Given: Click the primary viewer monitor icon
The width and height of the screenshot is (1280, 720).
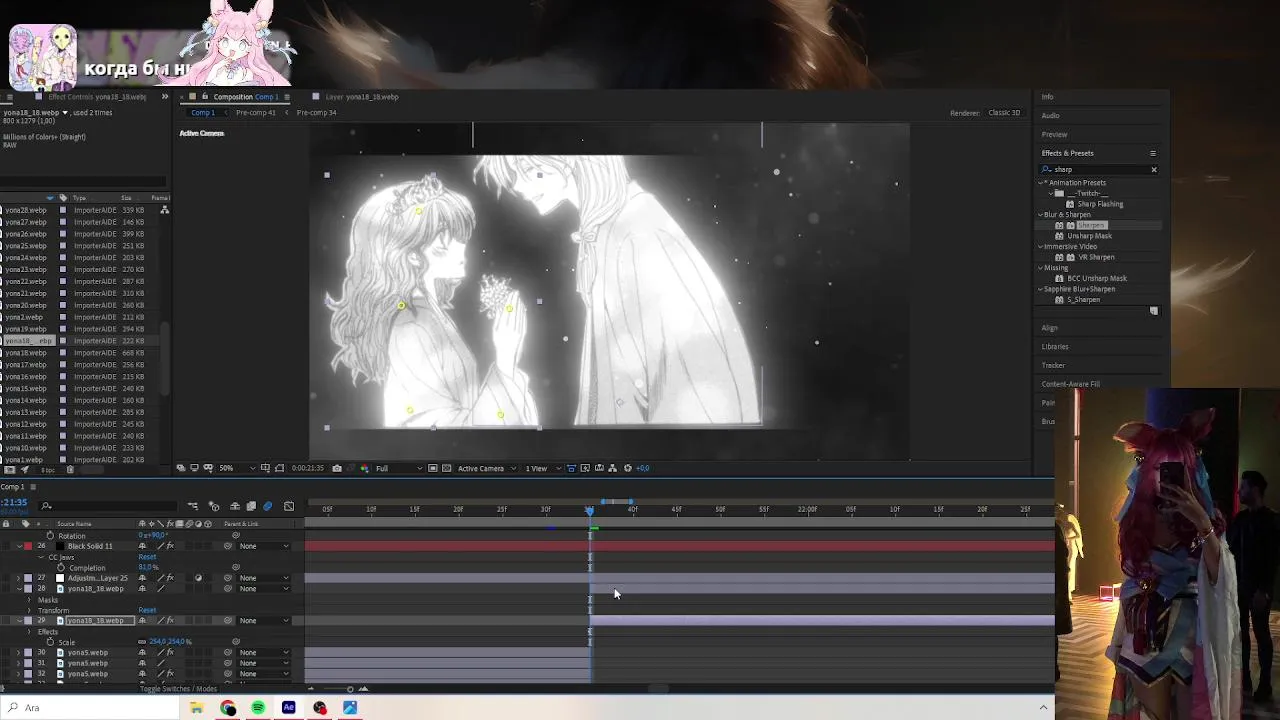Looking at the screenshot, I should pos(194,468).
